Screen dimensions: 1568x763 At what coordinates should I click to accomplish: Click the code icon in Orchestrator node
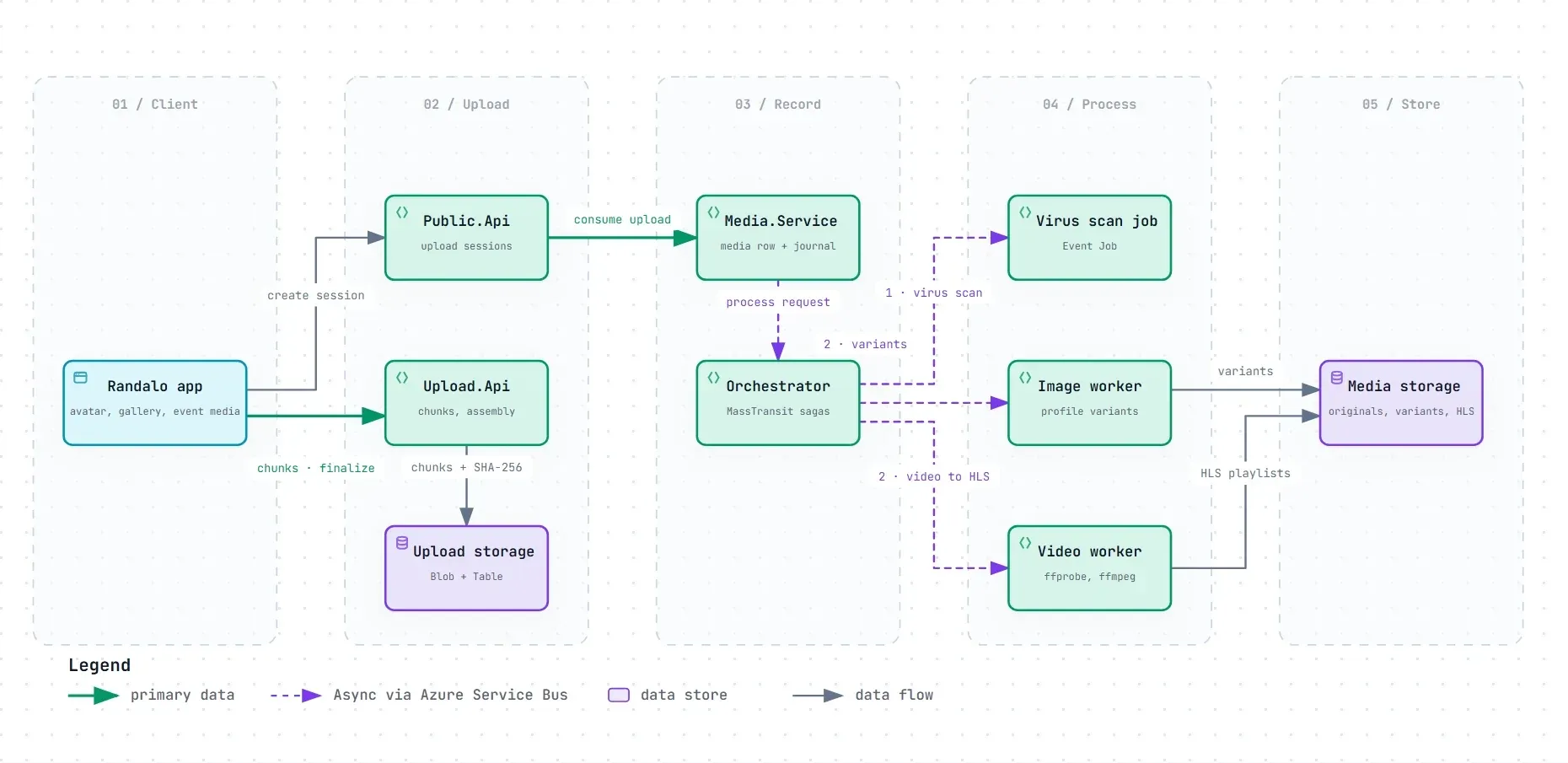[x=713, y=378]
